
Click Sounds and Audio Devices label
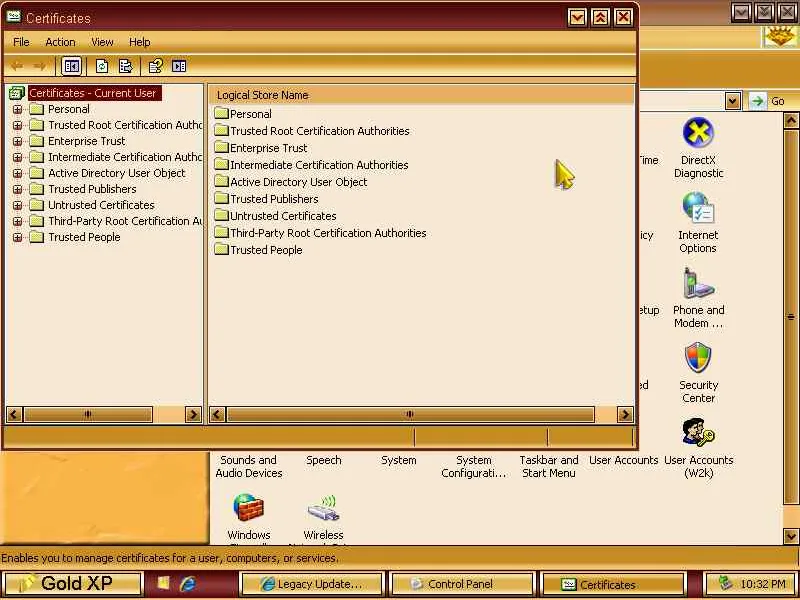248,466
